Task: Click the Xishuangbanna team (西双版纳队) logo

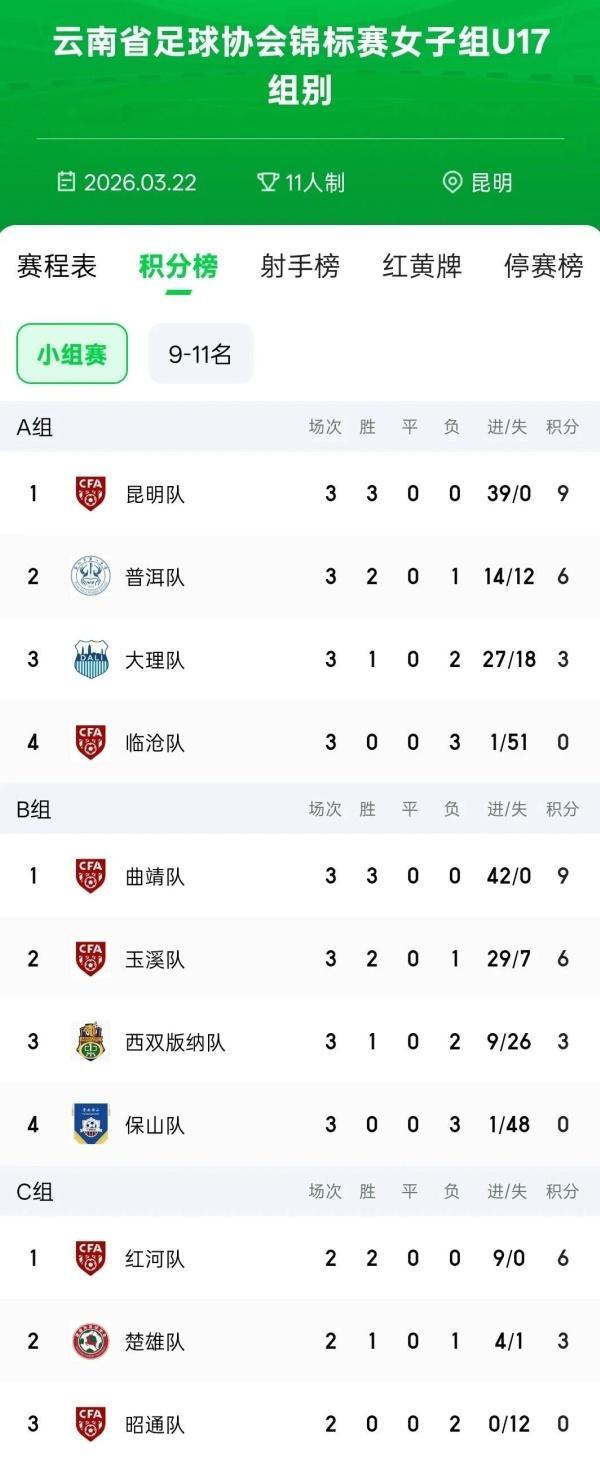Action: click(x=91, y=1042)
